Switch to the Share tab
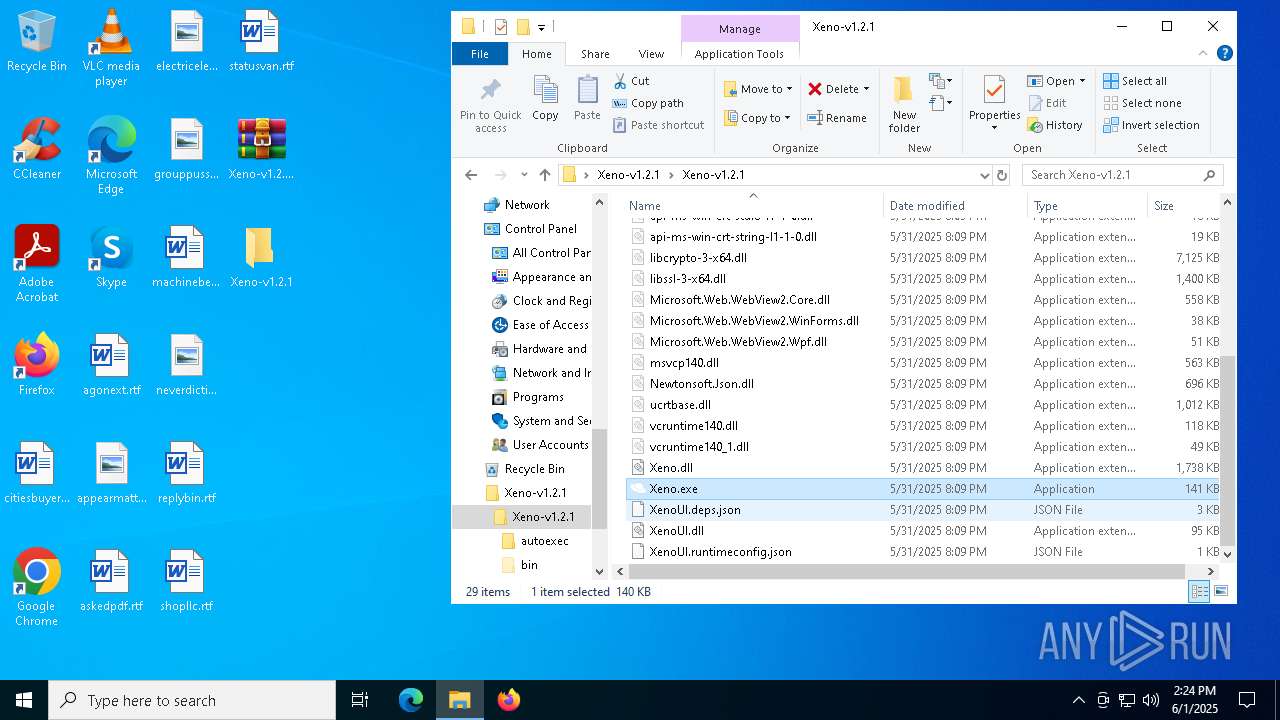Viewport: 1280px width, 720px height. pyautogui.click(x=595, y=54)
